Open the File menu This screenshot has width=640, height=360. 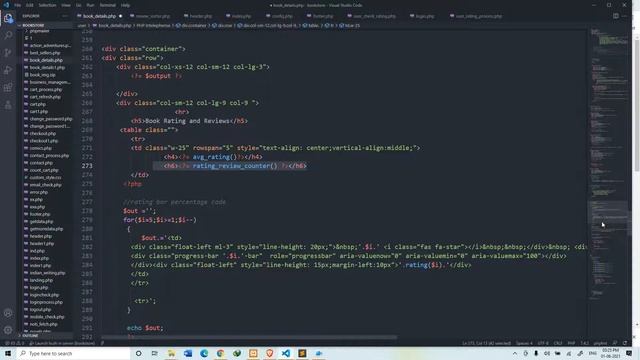[x=18, y=5]
